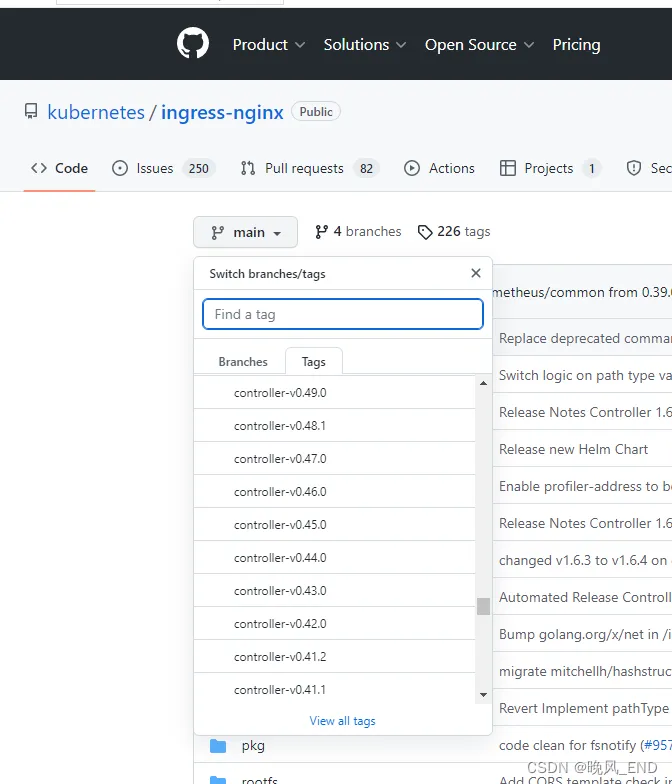The height and width of the screenshot is (784, 672).
Task: Click the tag list scrollbar up arrow
Action: 483,384
